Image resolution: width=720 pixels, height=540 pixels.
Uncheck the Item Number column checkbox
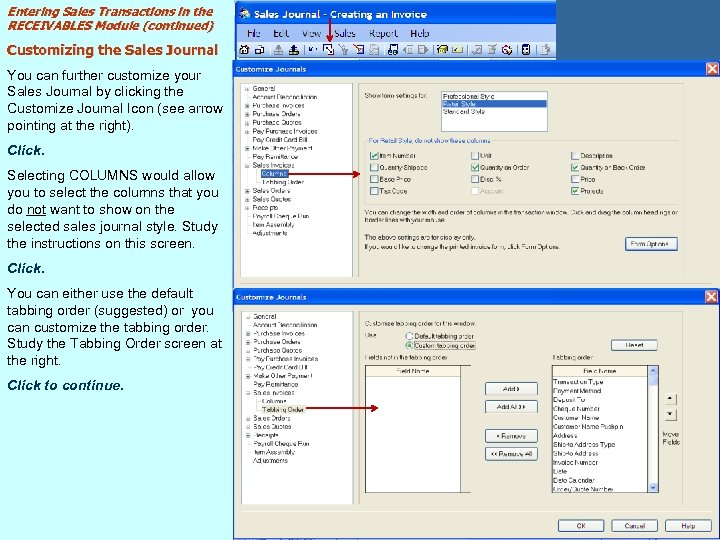click(374, 156)
